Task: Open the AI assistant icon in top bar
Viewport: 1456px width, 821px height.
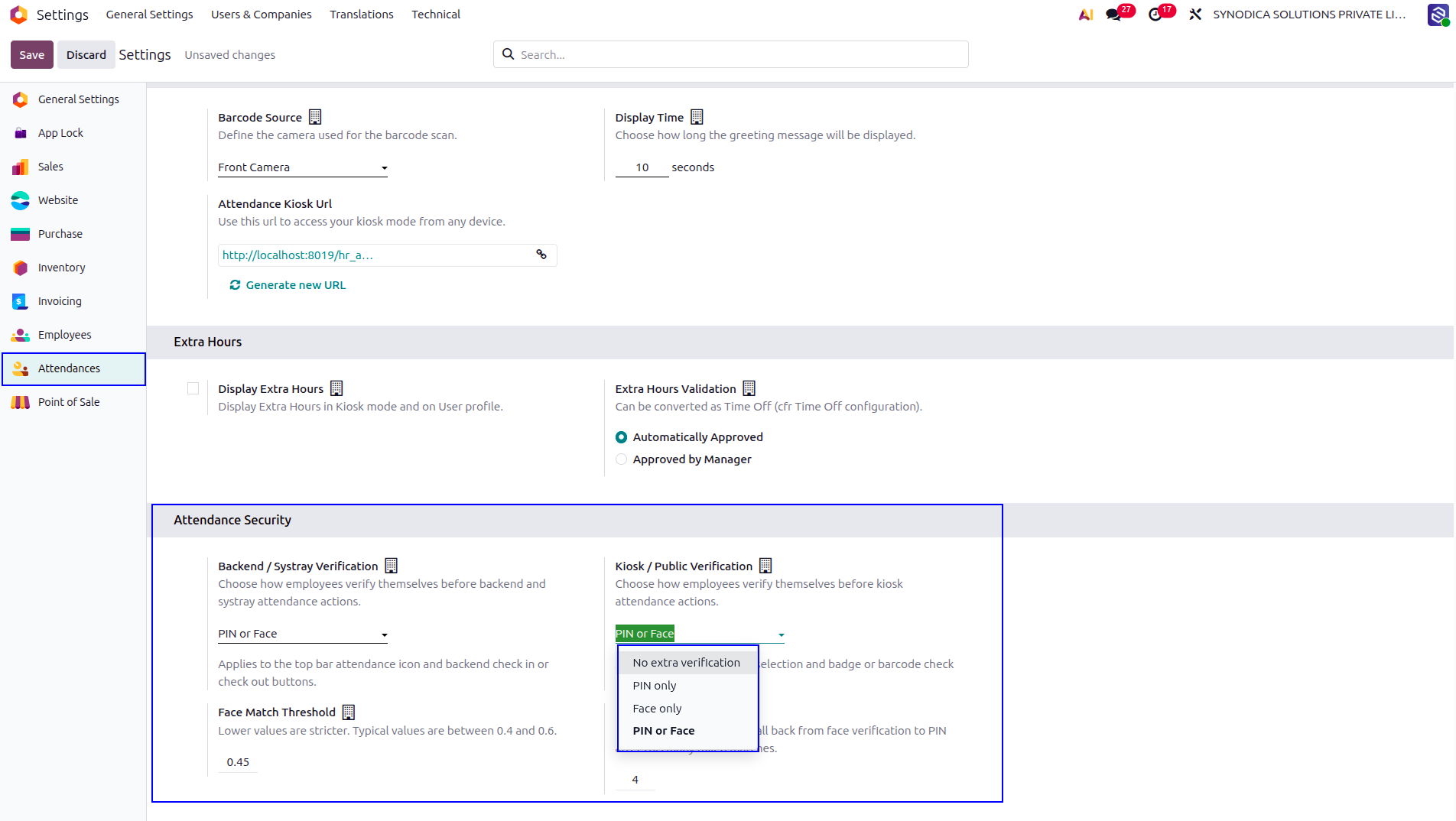Action: click(1085, 15)
